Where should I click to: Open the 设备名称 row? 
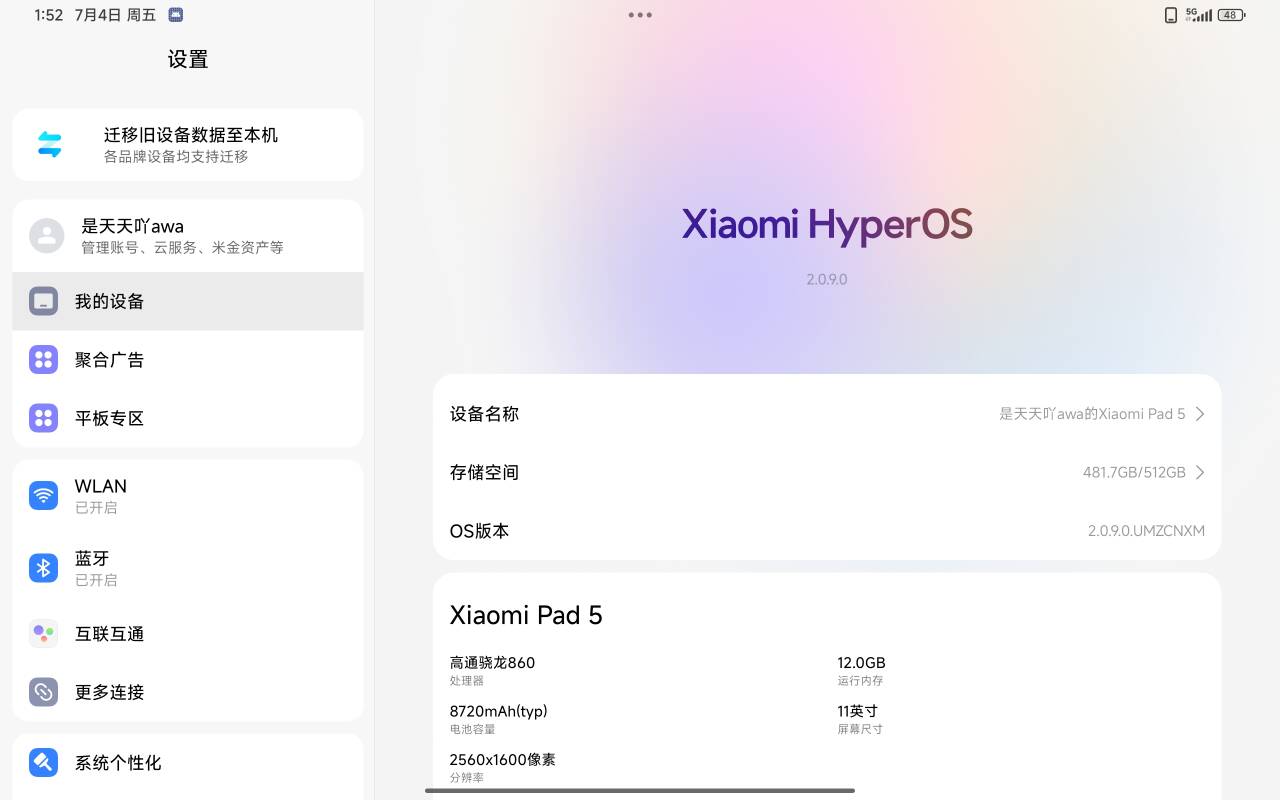point(827,414)
